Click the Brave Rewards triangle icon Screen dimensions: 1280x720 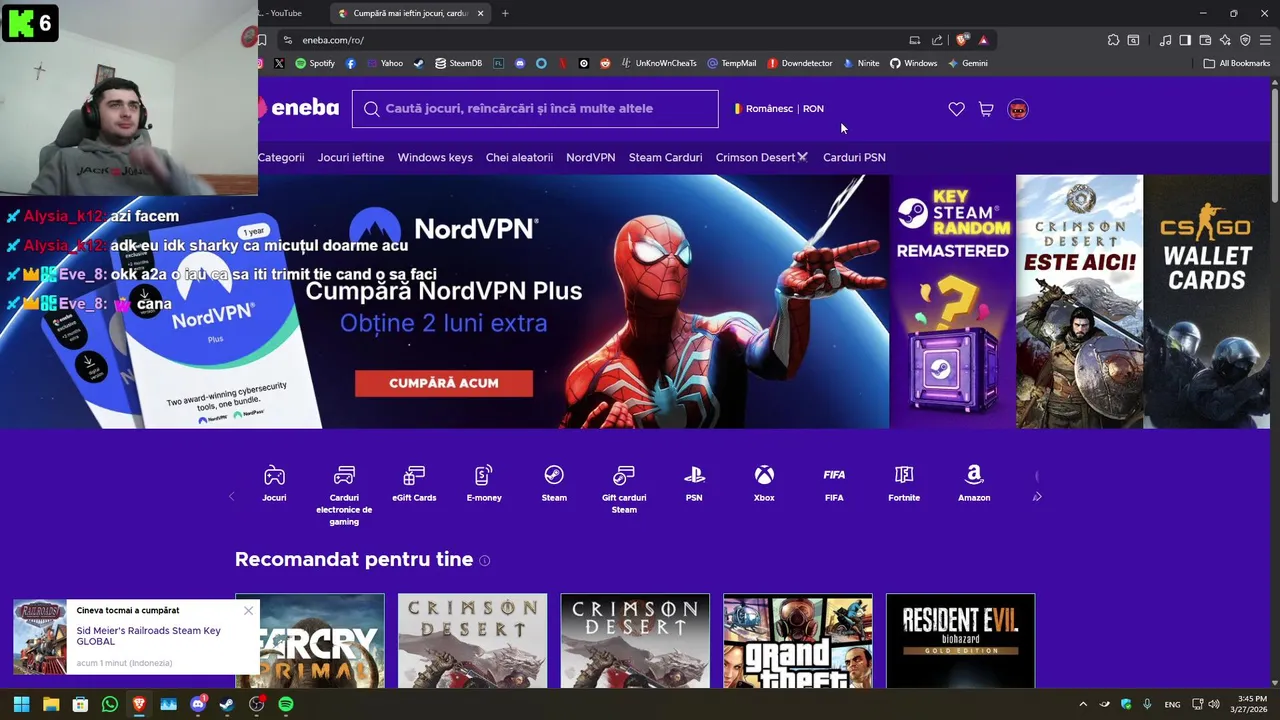(984, 40)
